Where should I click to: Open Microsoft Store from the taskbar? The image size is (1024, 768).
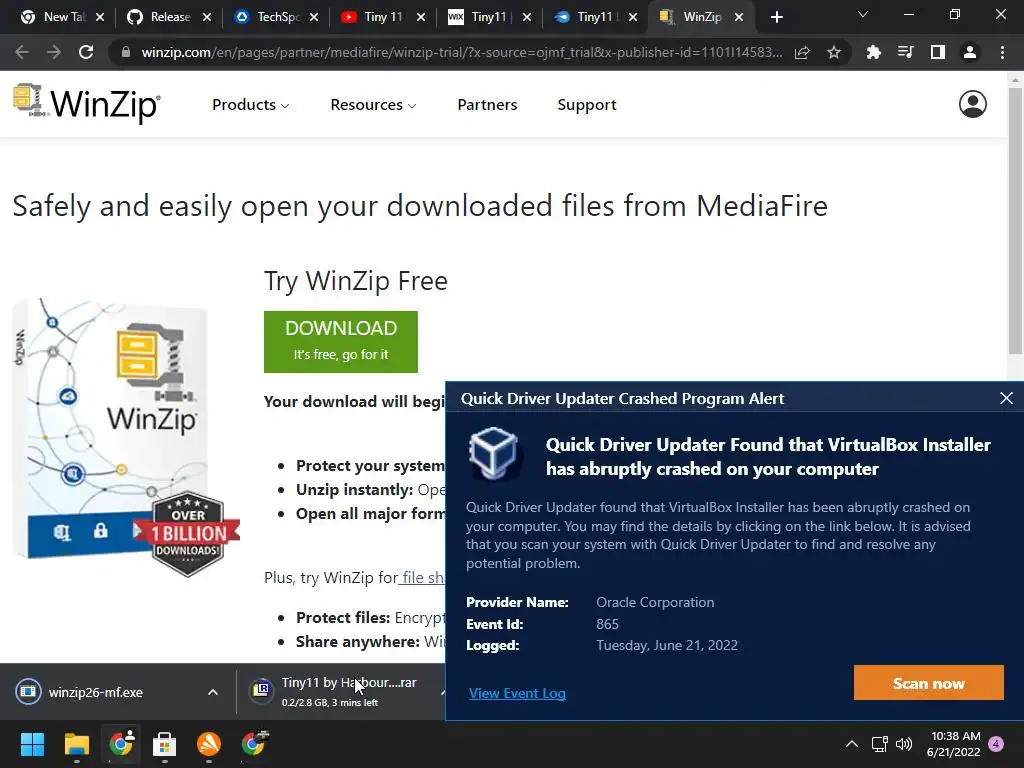(165, 744)
